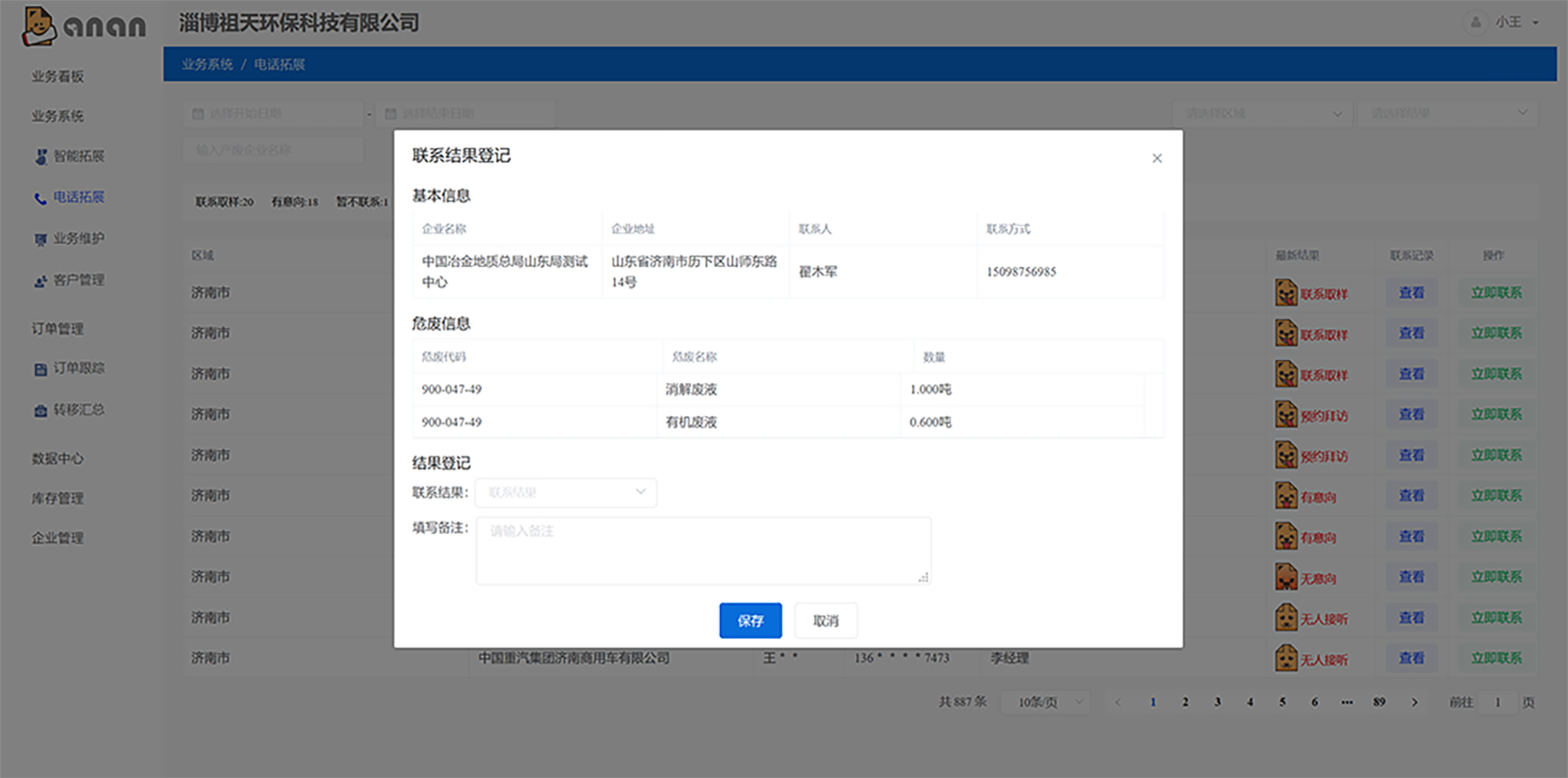The image size is (1568, 778).
Task: Open 订单跟踪 in the sidebar
Action: pos(78,369)
